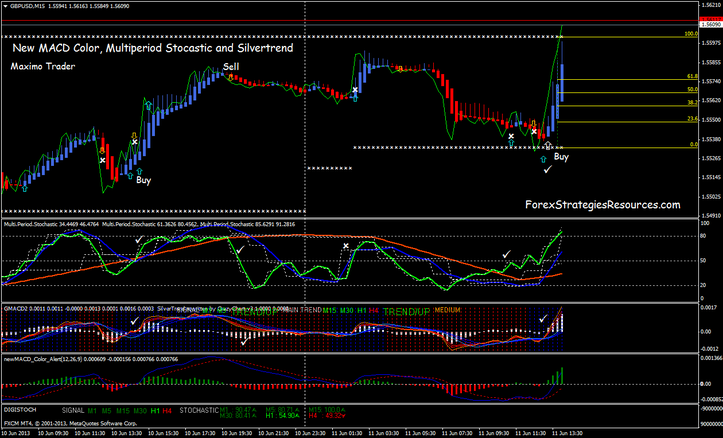Click the 1.55265 price axis value
Image resolution: width=723 pixels, height=438 pixels.
[712, 158]
